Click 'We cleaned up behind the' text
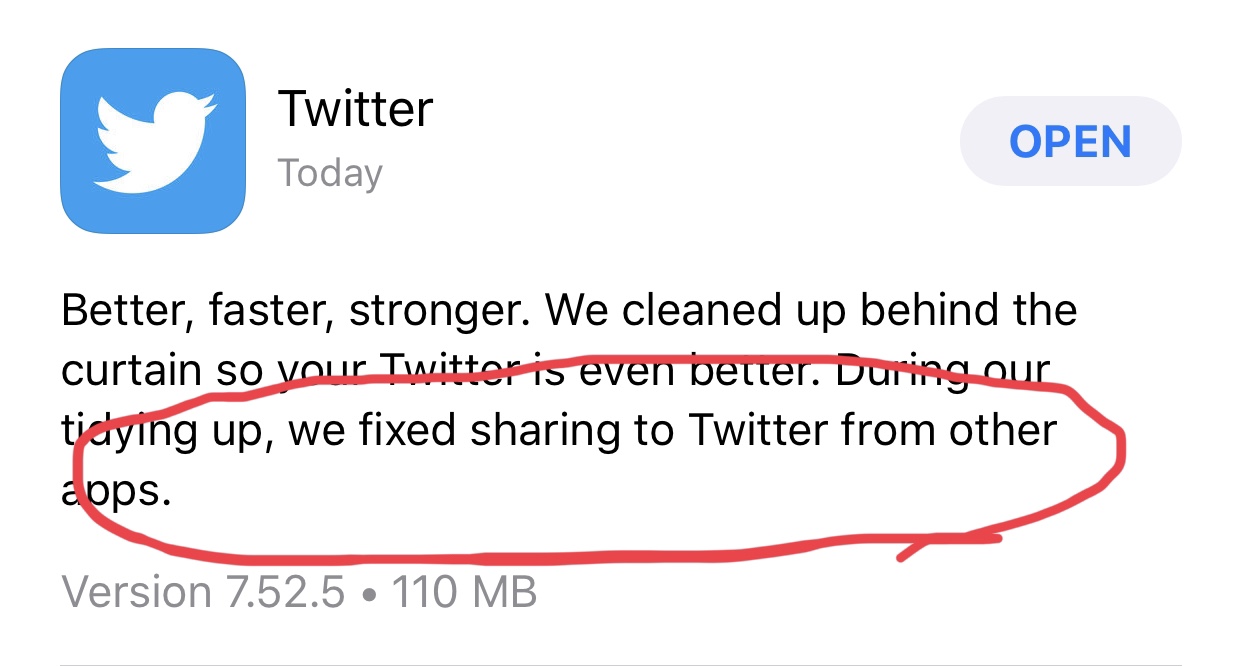1242x666 pixels. click(x=813, y=311)
